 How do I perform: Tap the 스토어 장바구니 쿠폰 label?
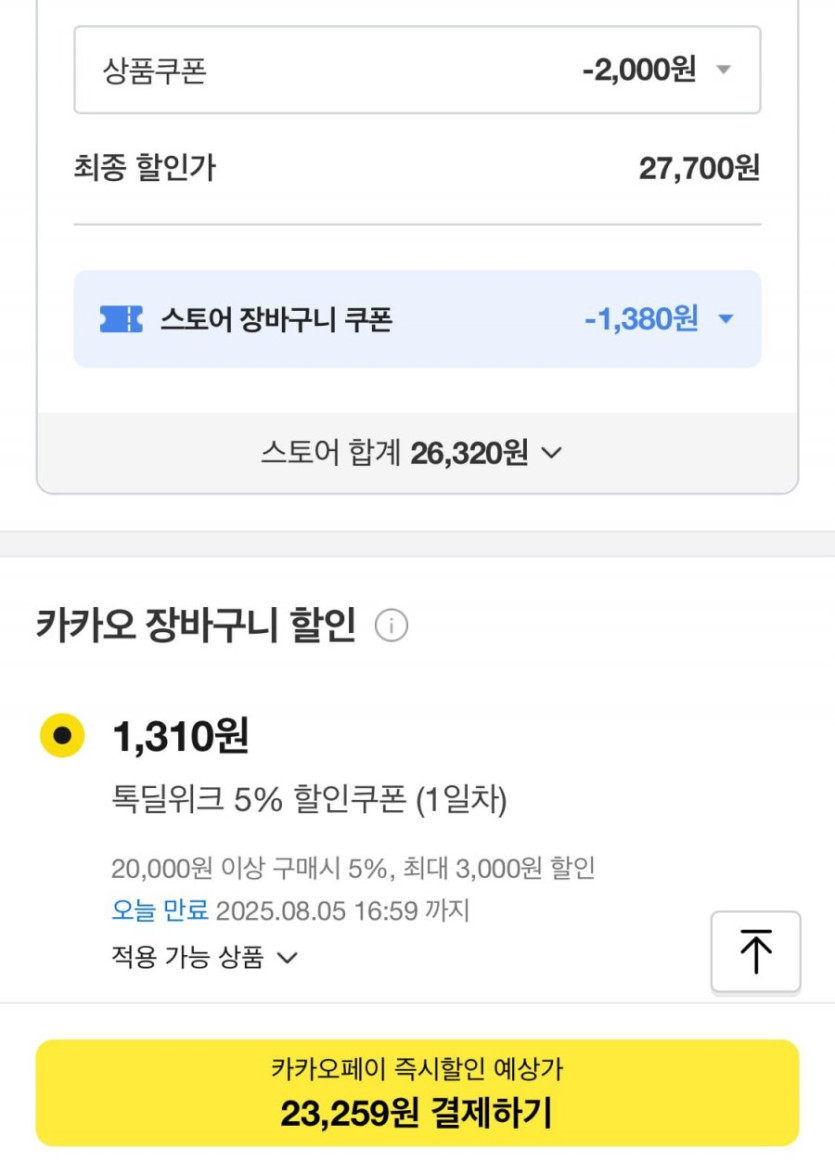[276, 320]
